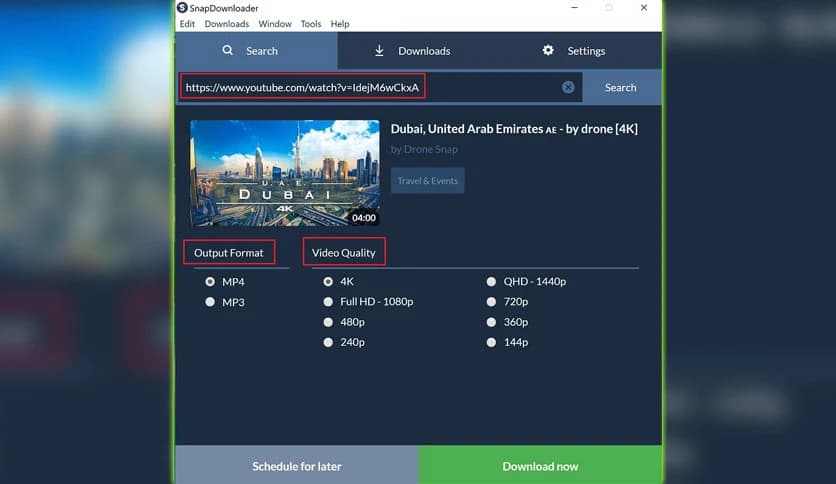Viewport: 836px width, 484px height.
Task: Choose Full HD - 1080p quality
Action: (328, 302)
